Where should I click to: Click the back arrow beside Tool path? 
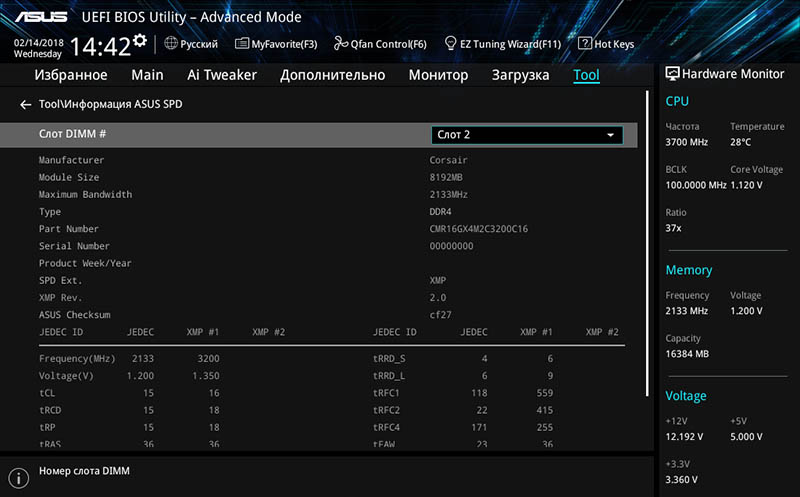26,105
